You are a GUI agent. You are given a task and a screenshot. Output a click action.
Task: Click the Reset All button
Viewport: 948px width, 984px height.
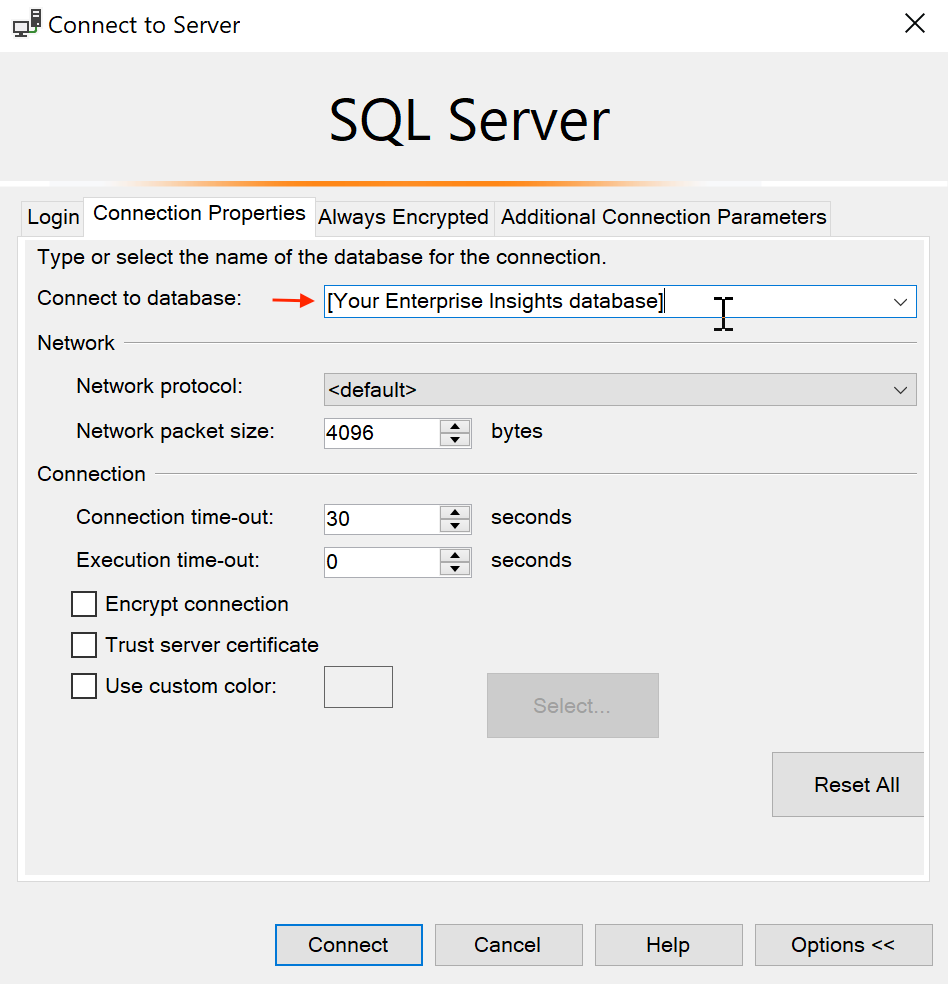point(848,784)
